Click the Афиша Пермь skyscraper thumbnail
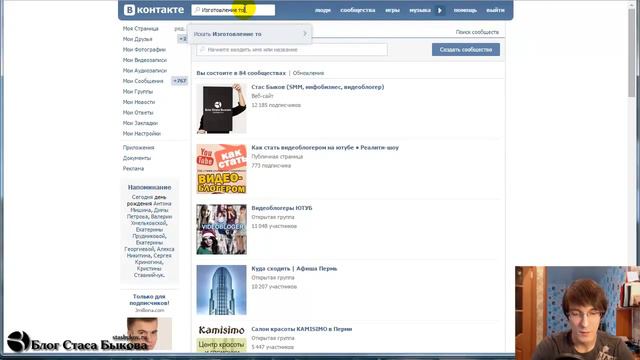The image size is (640, 360). 221,290
